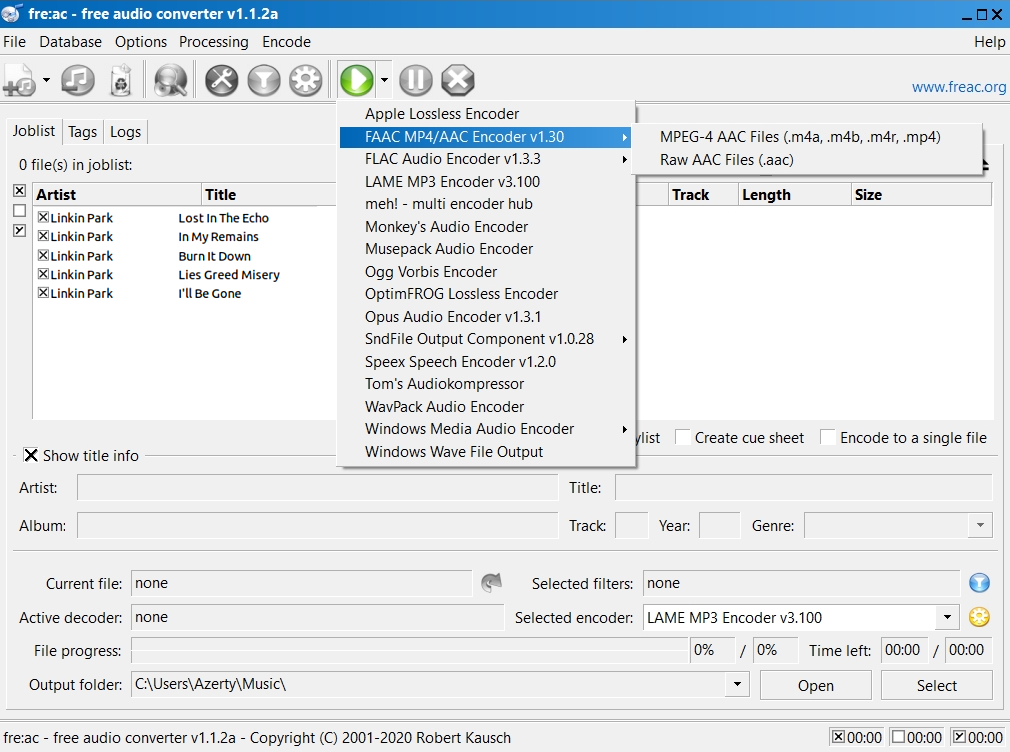Switch to the Logs tab
1010x752 pixels.
point(126,132)
